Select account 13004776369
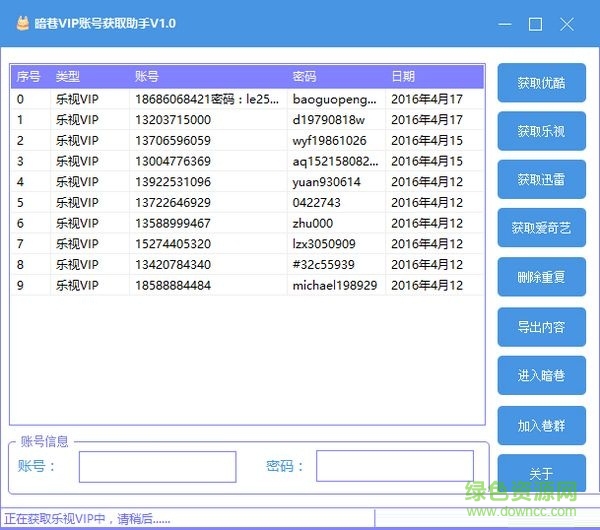The height and width of the screenshot is (530, 600). coord(173,161)
